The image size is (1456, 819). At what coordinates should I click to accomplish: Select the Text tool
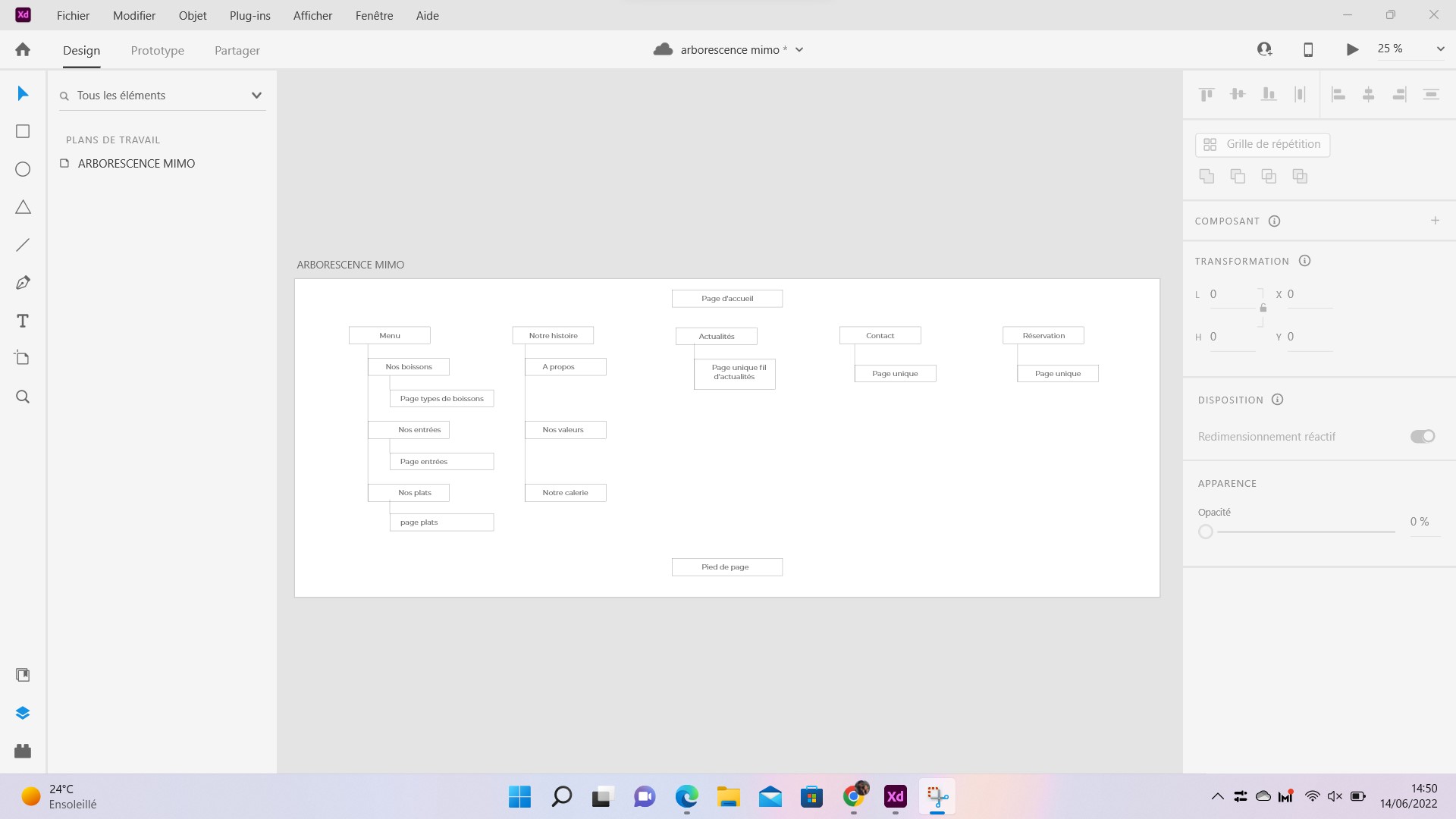[x=23, y=321]
